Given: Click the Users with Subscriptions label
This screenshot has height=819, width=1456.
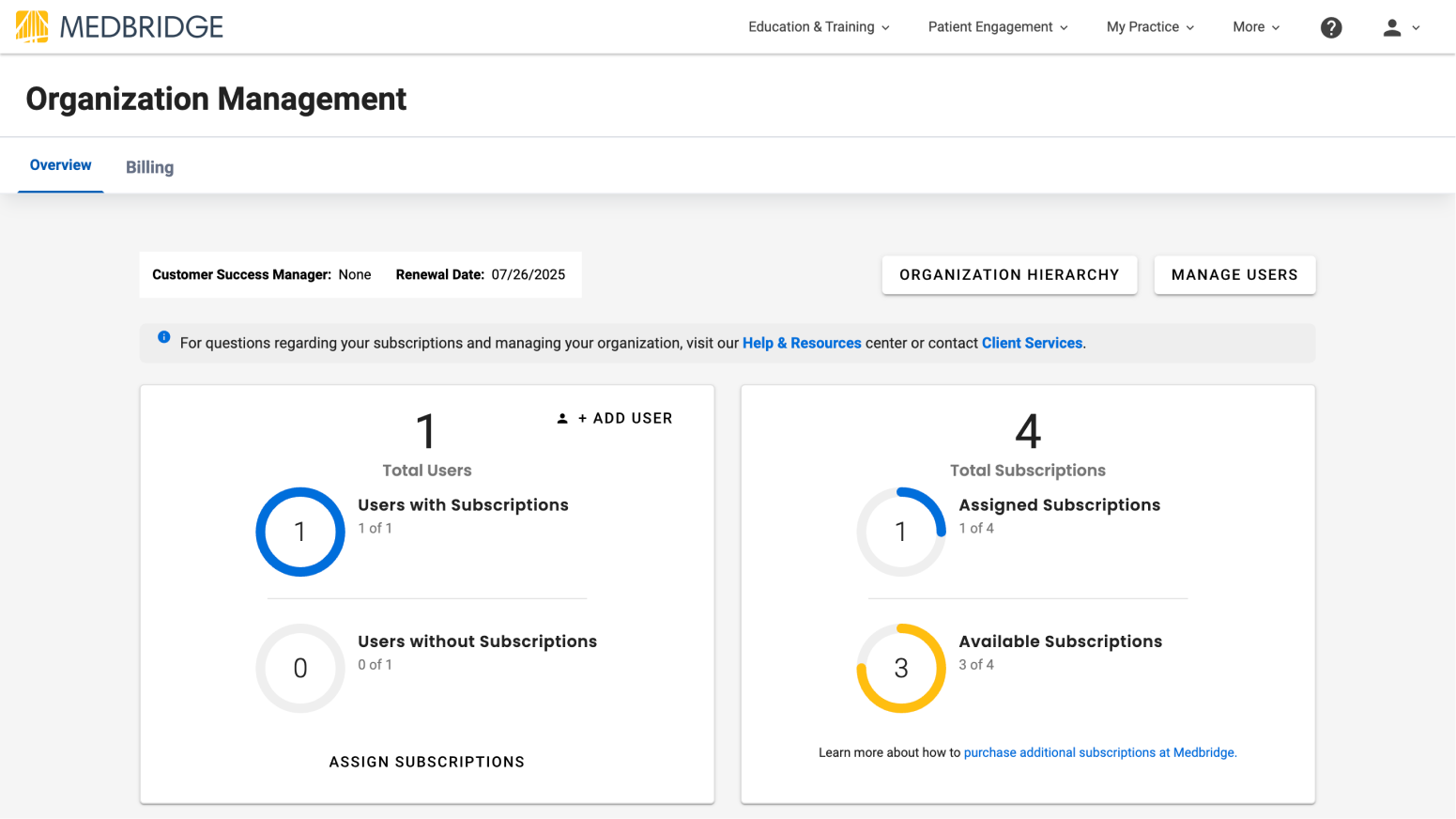Looking at the screenshot, I should (463, 505).
